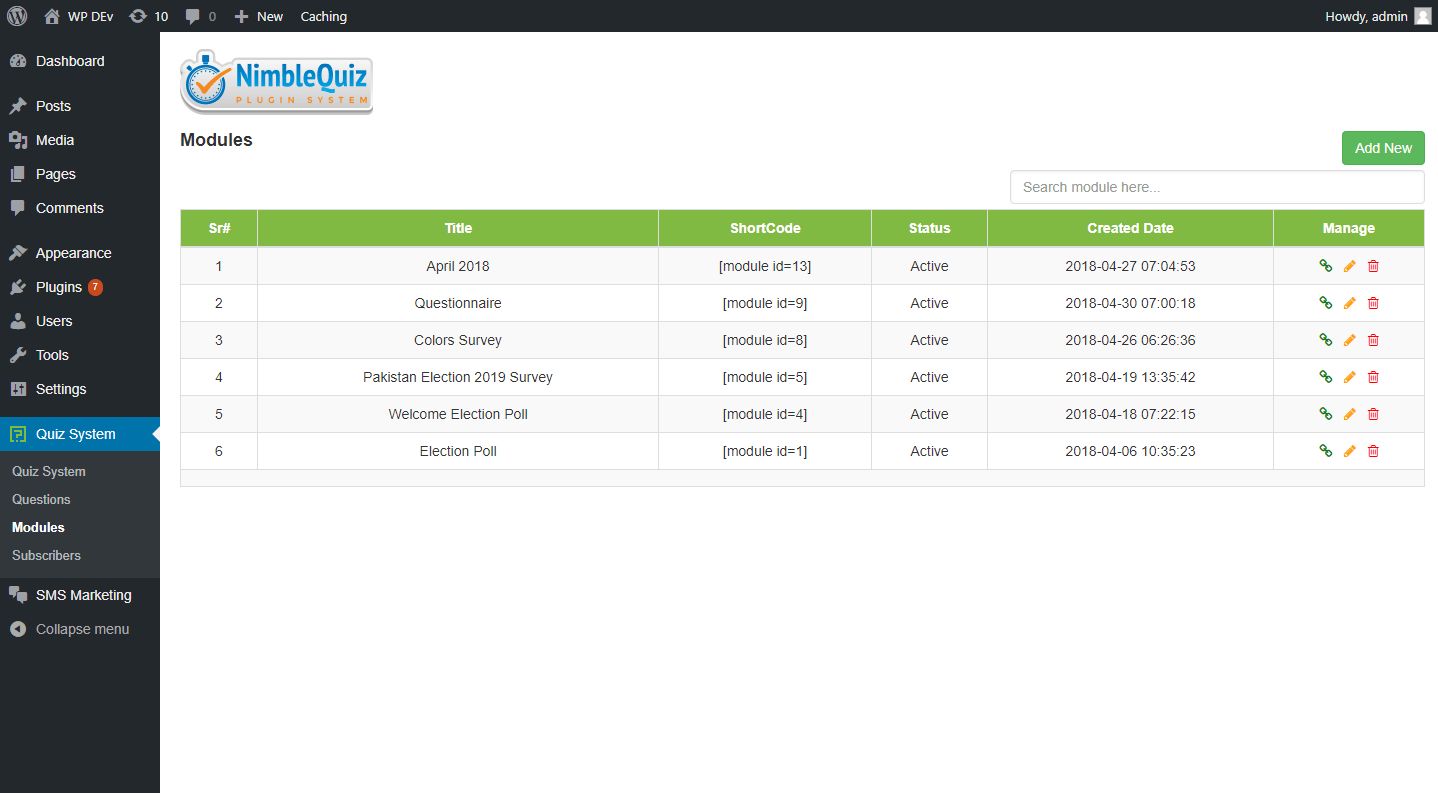Select shortcode text [module id=9]

pyautogui.click(x=765, y=303)
